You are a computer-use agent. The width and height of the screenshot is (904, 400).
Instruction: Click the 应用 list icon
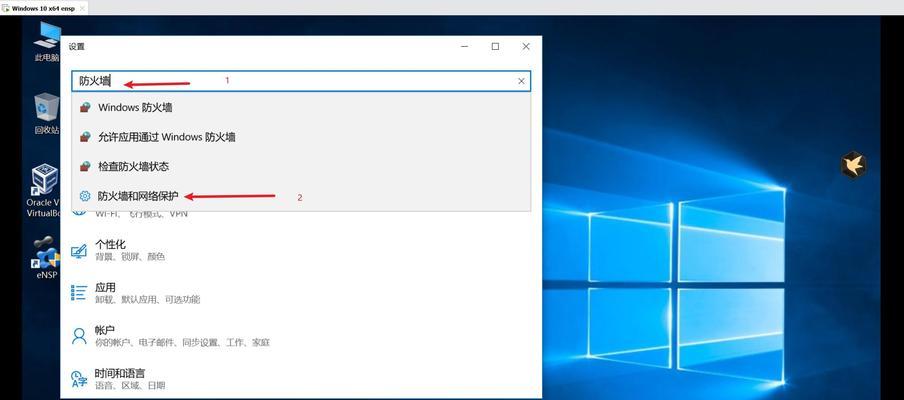point(78,293)
